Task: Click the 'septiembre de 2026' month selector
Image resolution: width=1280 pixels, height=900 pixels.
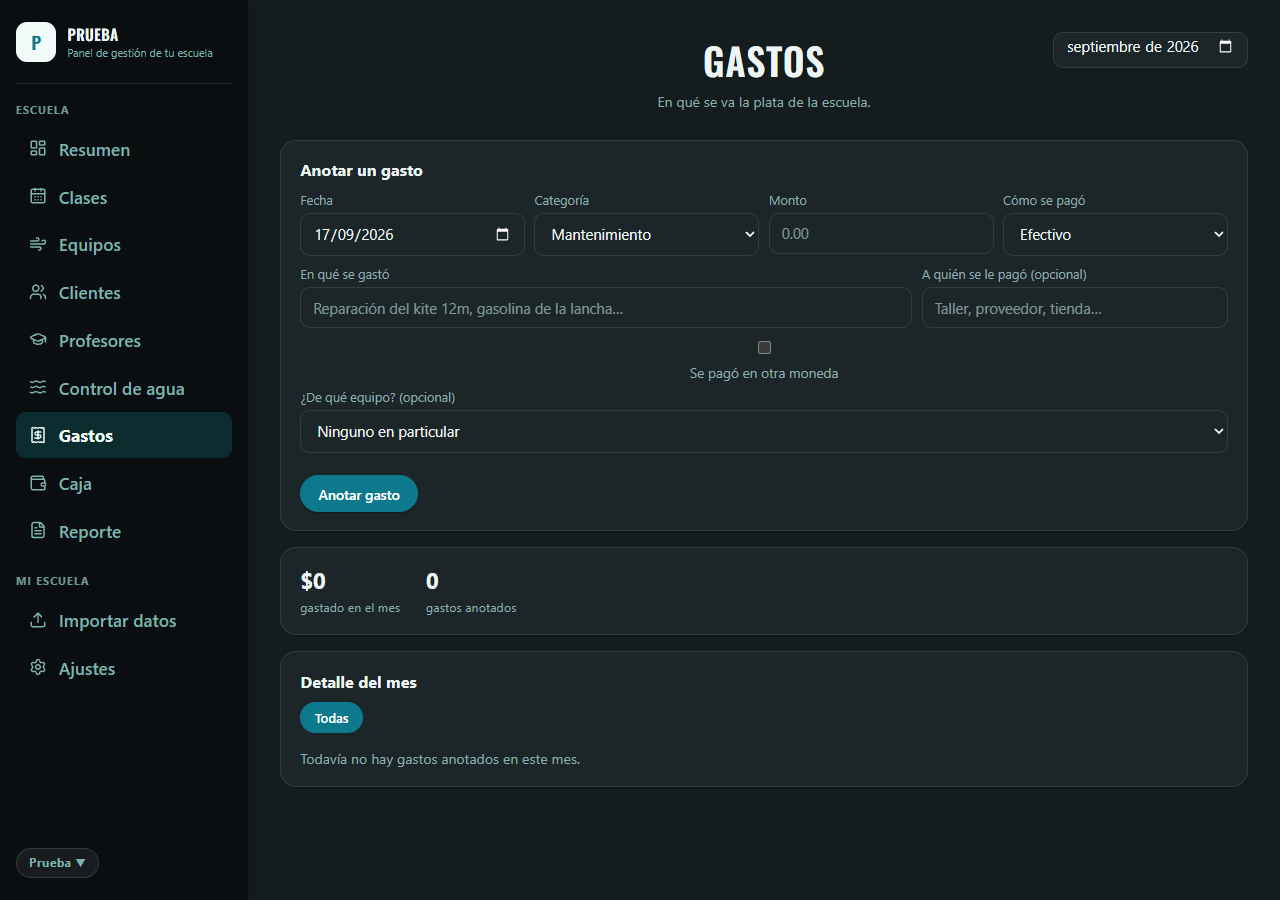Action: 1150,49
